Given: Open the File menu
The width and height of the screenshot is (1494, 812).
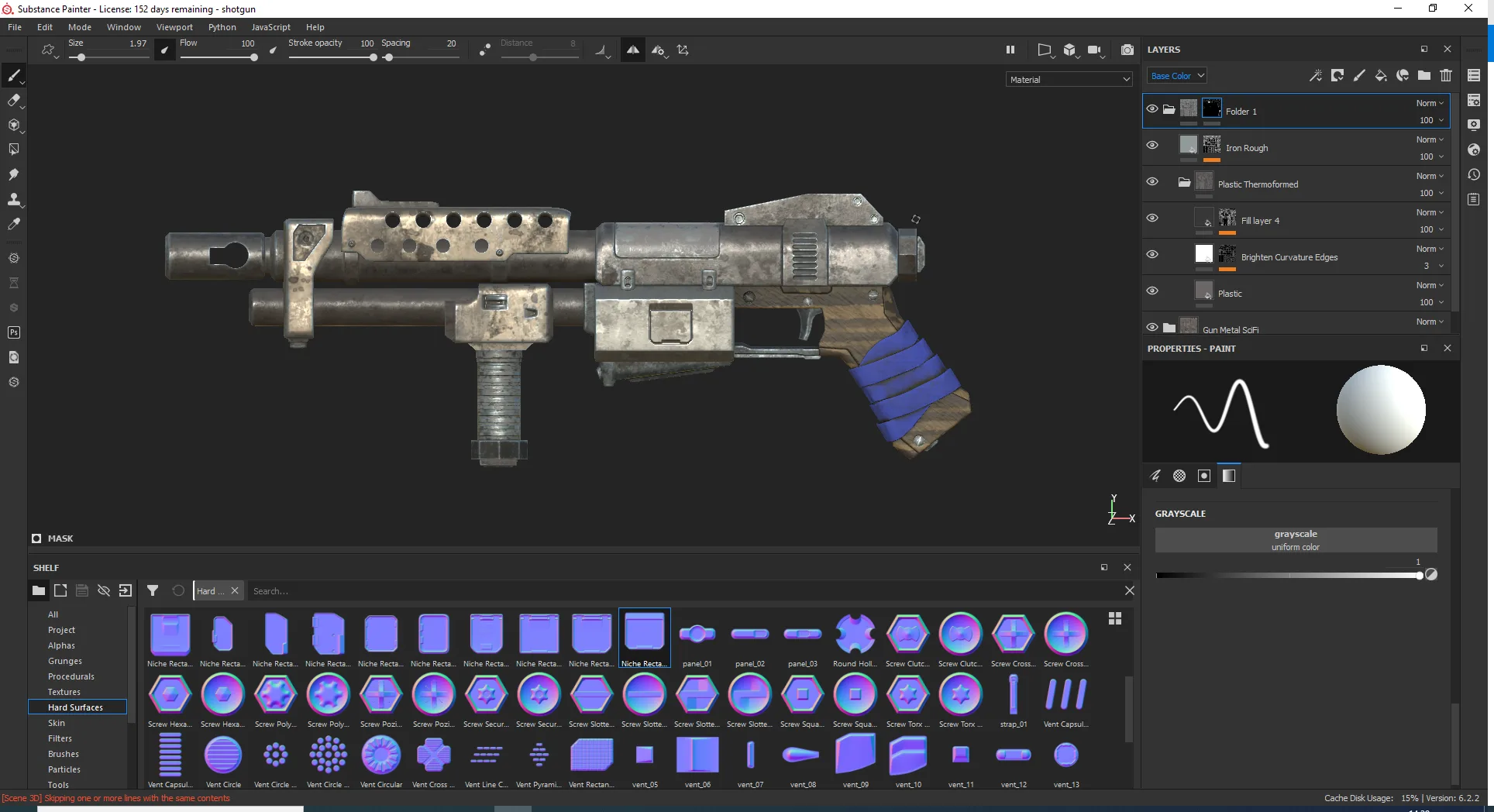Looking at the screenshot, I should pyautogui.click(x=15, y=27).
